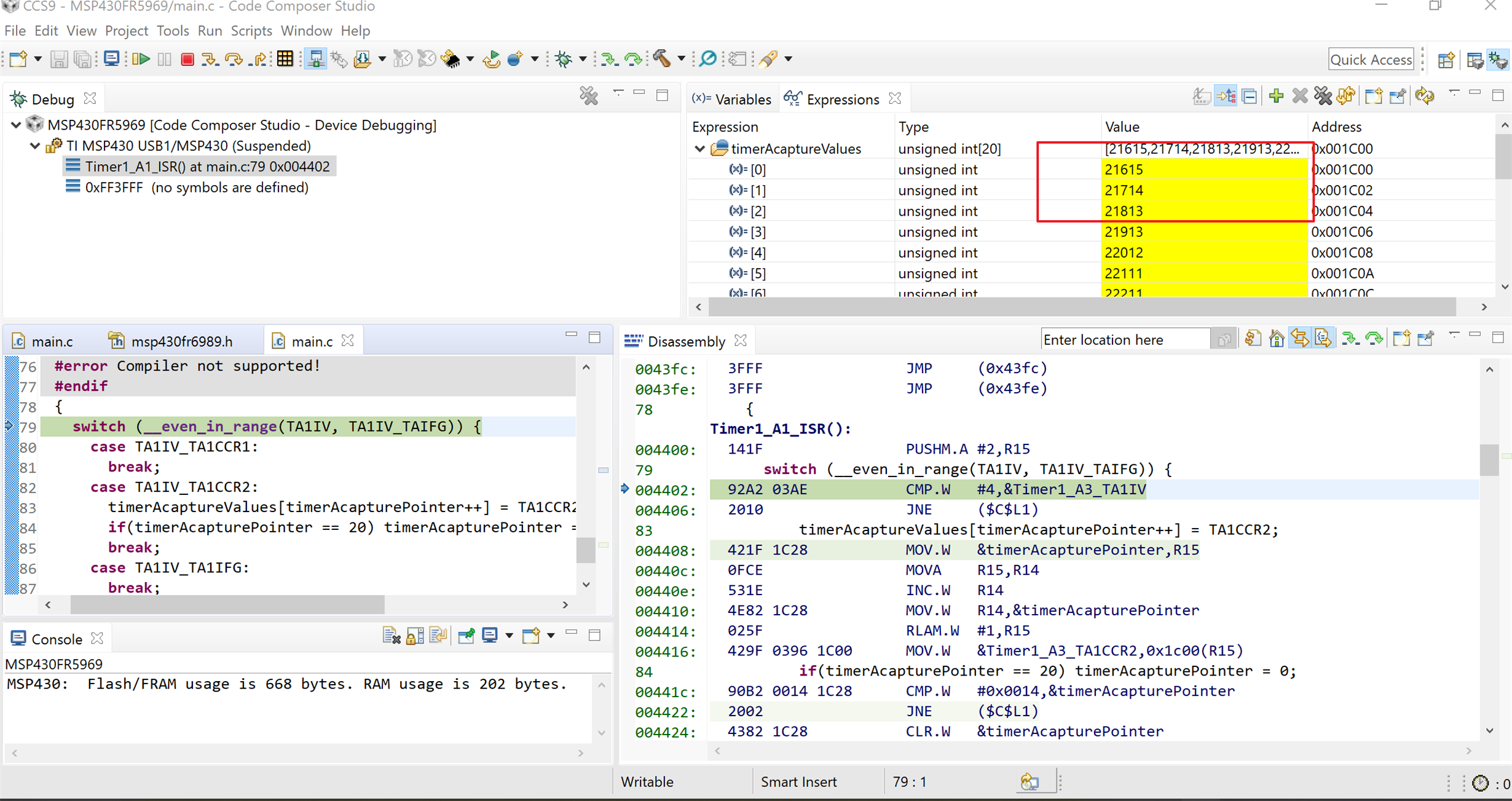Terminate debugging with the red stop icon
The width and height of the screenshot is (1512, 801).
[x=187, y=59]
